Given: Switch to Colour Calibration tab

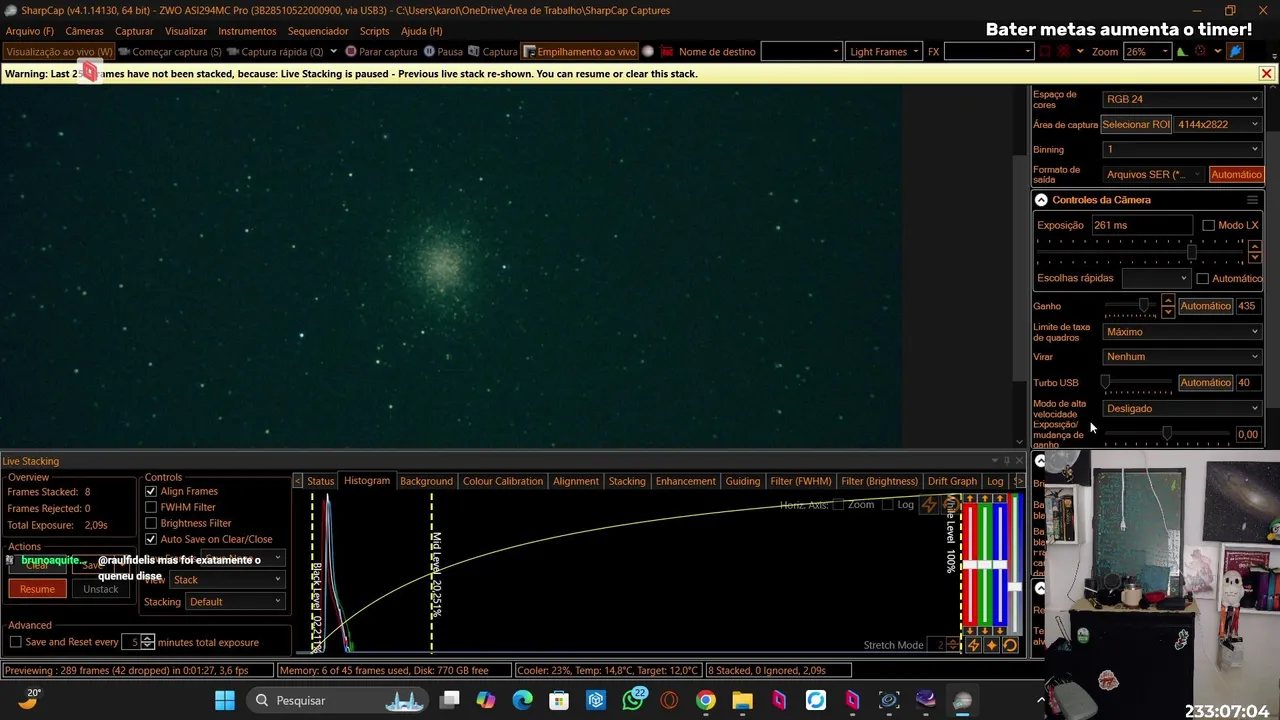Looking at the screenshot, I should click(503, 481).
